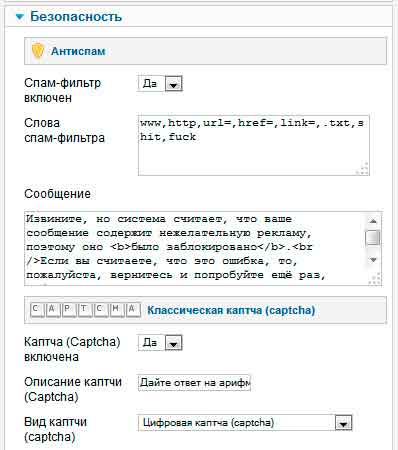The height and width of the screenshot is (450, 398).
Task: Click the CAPTCHA letters icon
Action: coord(85,310)
